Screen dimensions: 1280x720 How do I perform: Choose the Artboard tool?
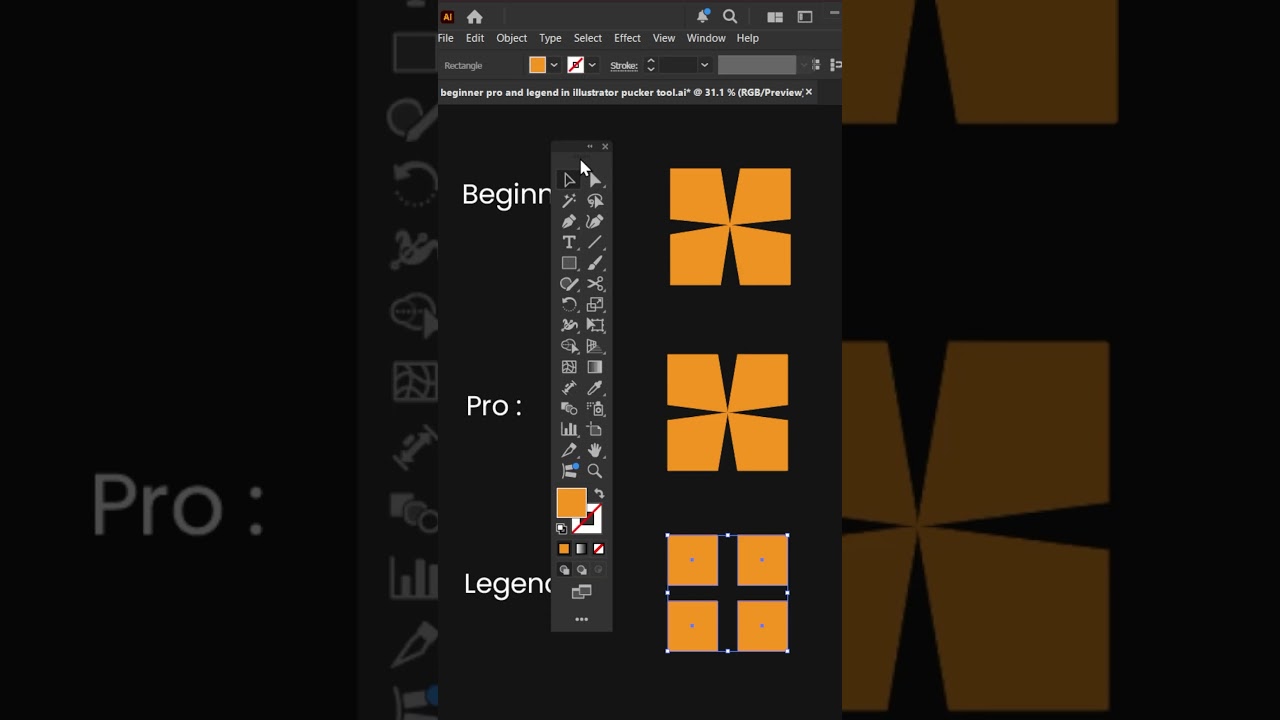[595, 430]
